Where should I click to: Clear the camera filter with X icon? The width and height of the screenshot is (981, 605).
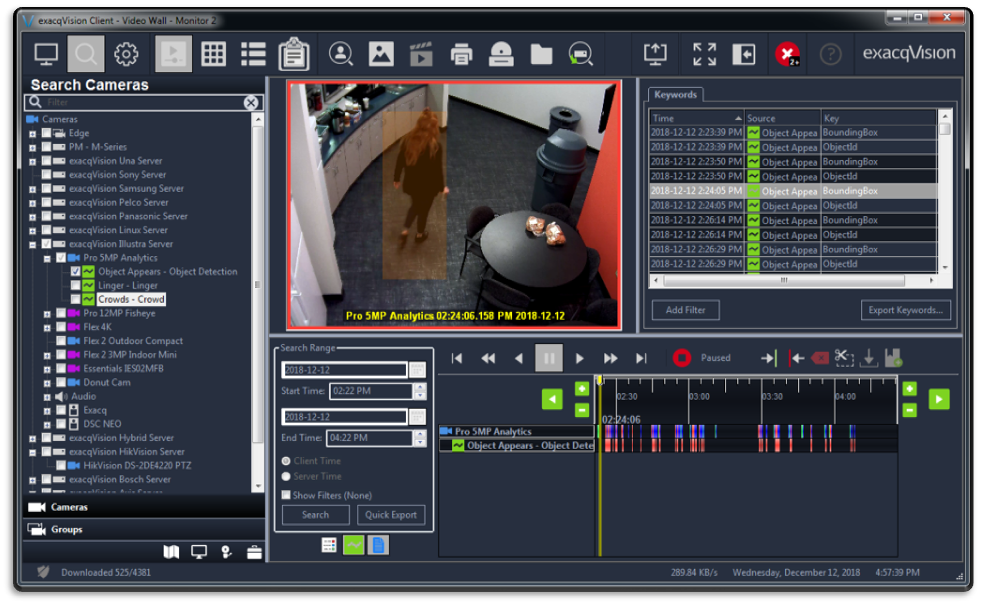point(251,103)
